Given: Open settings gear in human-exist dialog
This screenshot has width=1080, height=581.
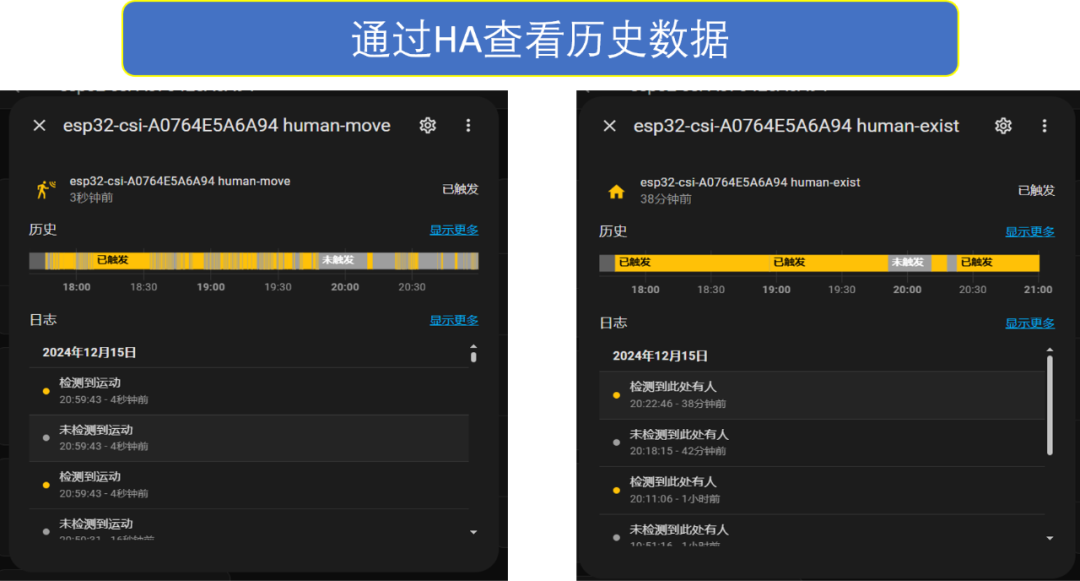Looking at the screenshot, I should pyautogui.click(x=1003, y=126).
